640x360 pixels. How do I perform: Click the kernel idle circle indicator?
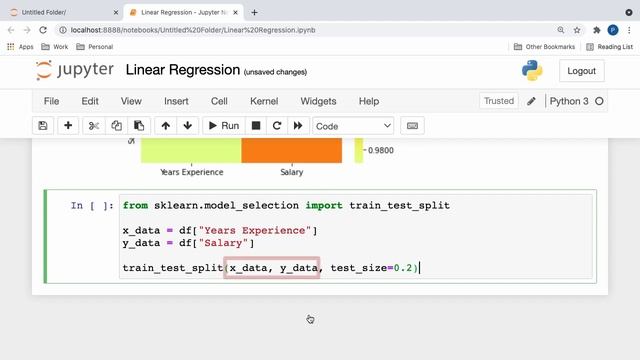pyautogui.click(x=599, y=101)
